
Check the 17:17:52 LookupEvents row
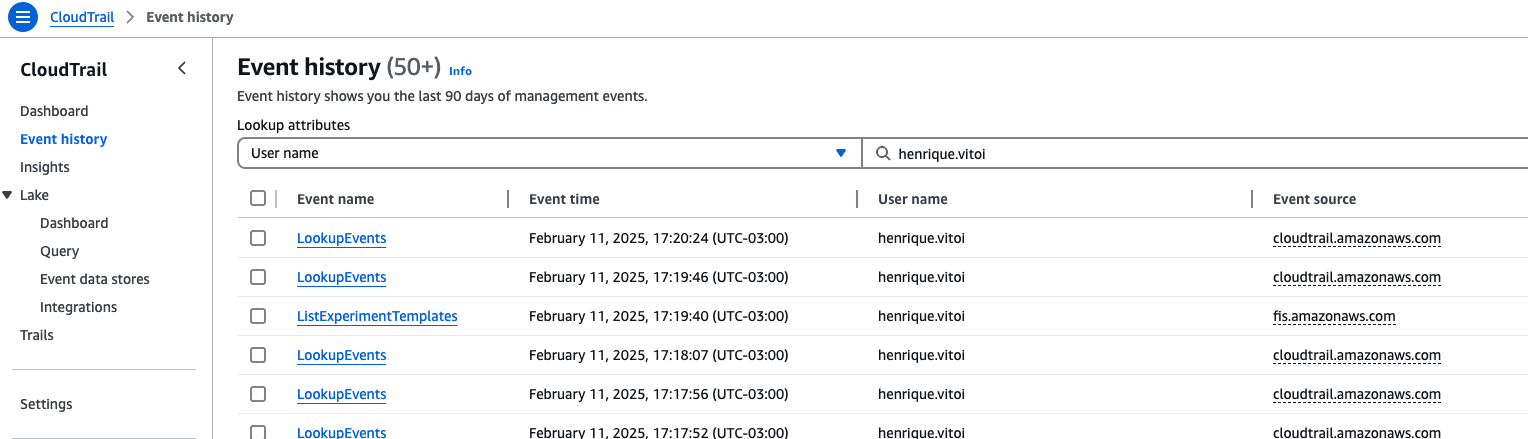click(x=258, y=432)
